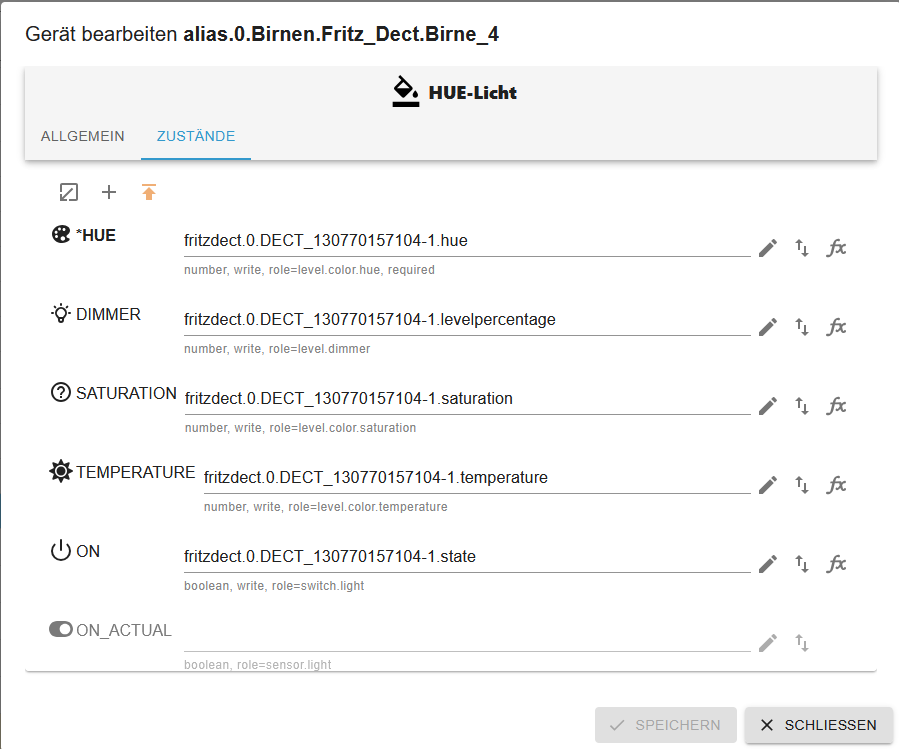This screenshot has width=899, height=749.
Task: Select the ZUSTÄNDE tab
Action: coord(196,136)
